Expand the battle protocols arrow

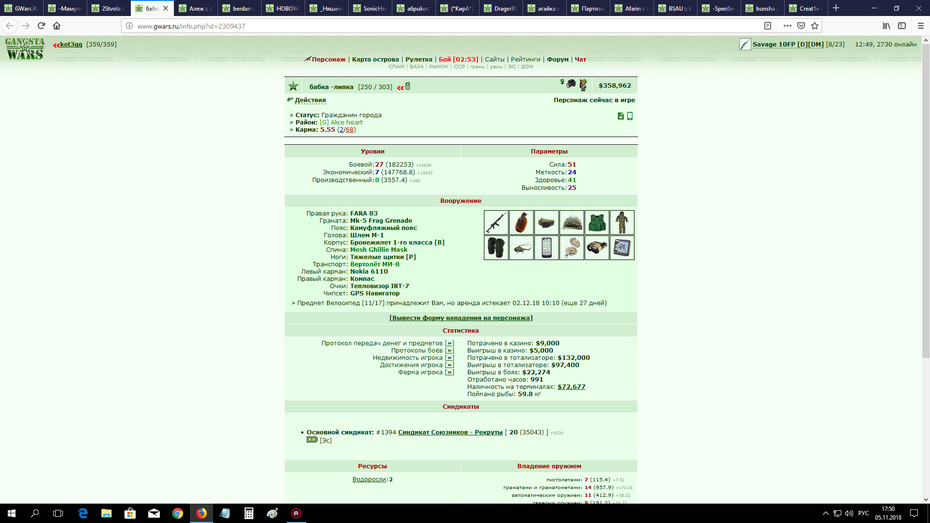449,350
